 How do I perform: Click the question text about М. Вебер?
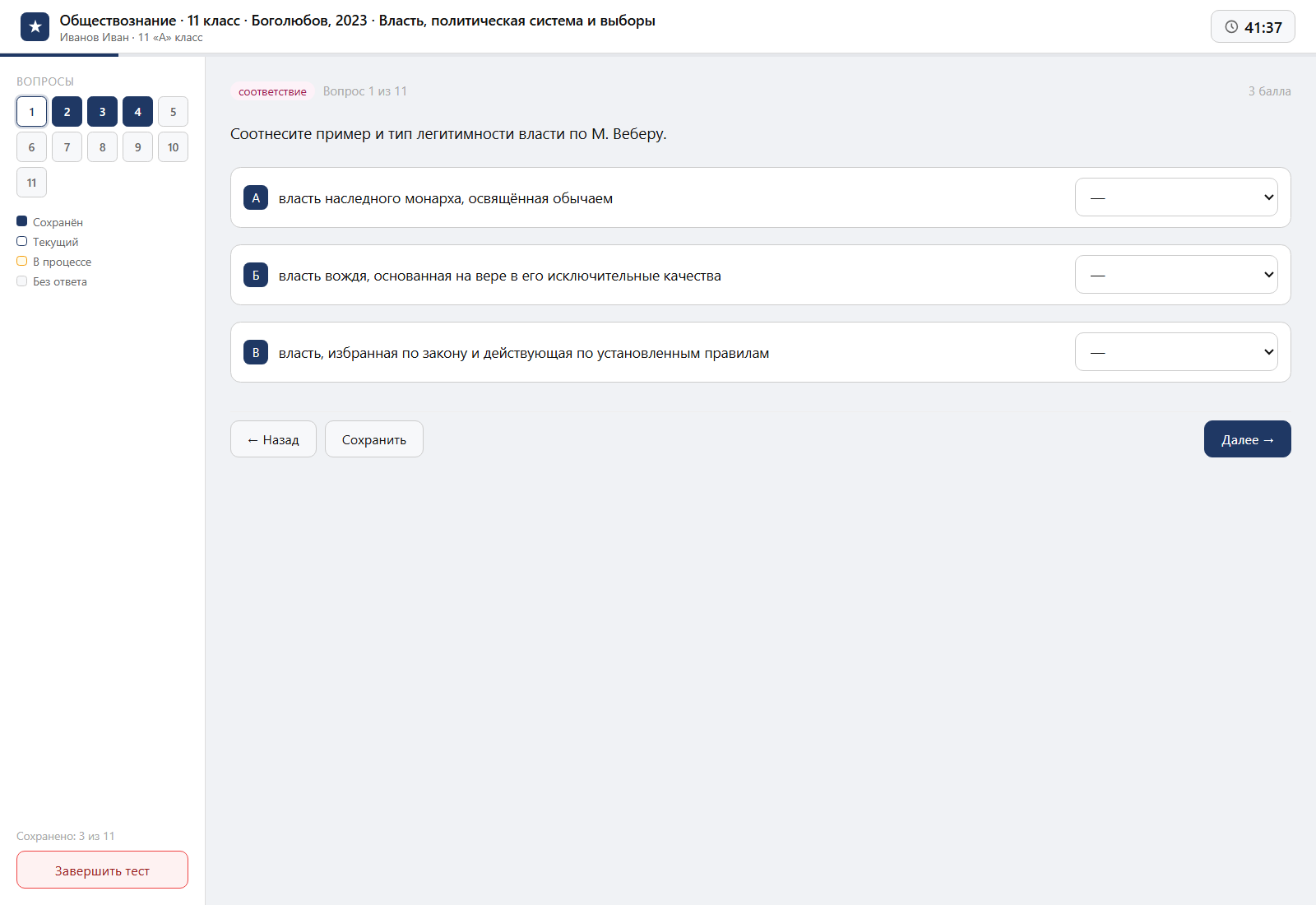pyautogui.click(x=448, y=134)
